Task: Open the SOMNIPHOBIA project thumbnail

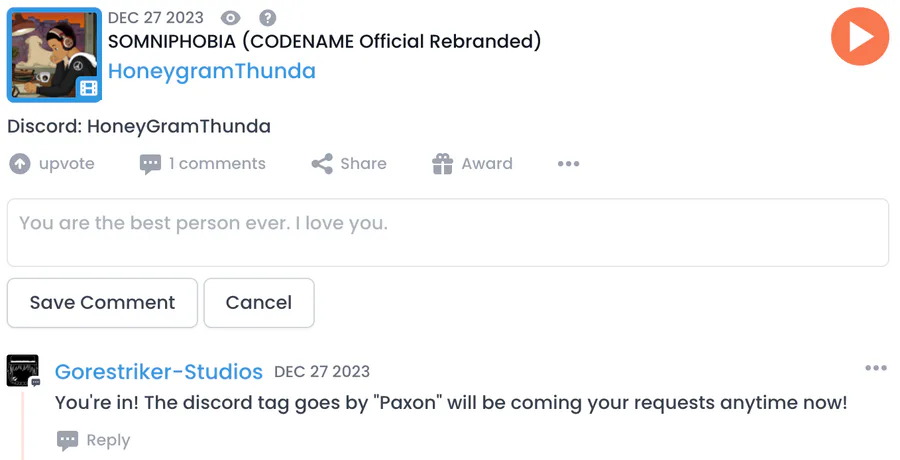Action: (55, 55)
